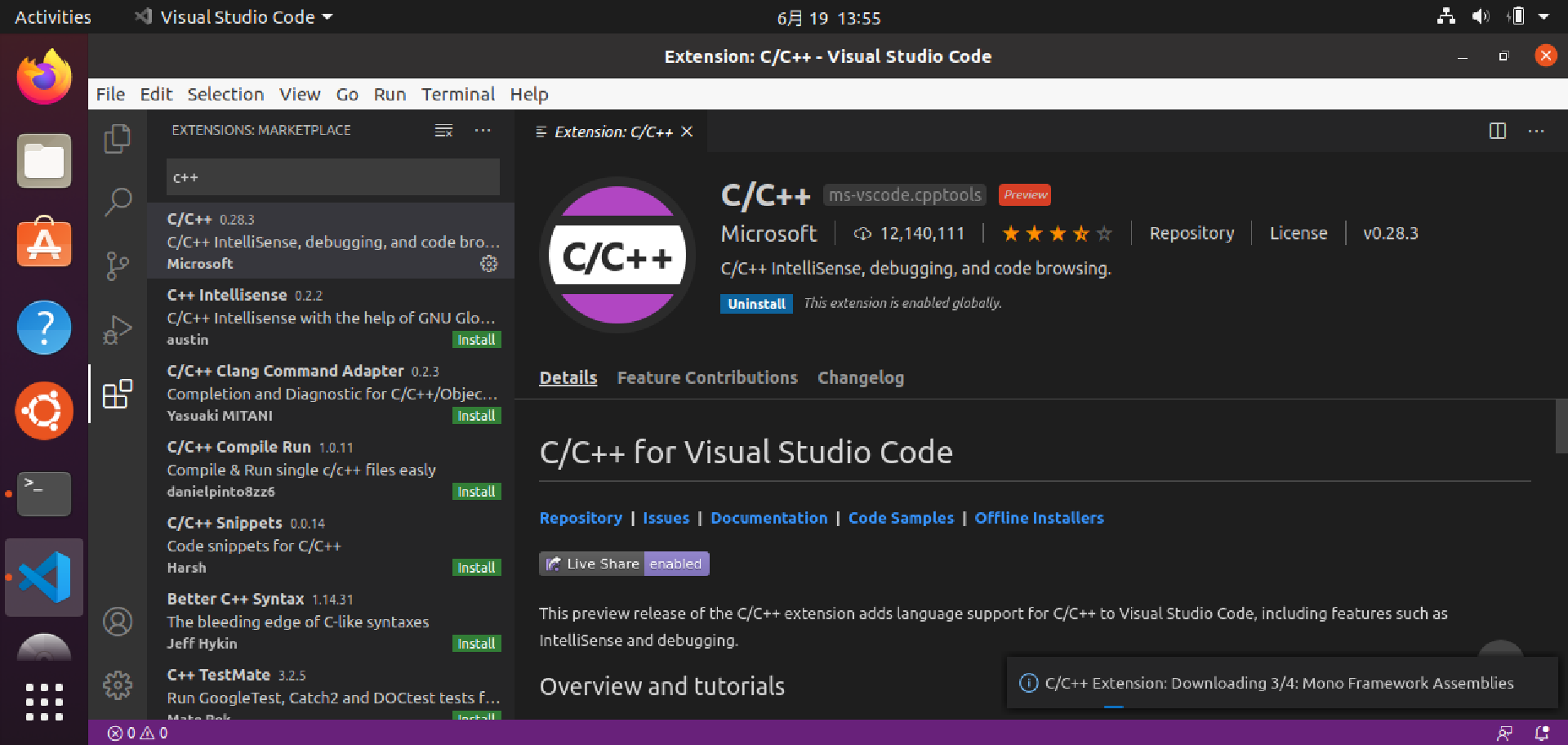Click the manage gear for C/C++ extension
Screen dimensions: 1568x745
pyautogui.click(x=488, y=264)
